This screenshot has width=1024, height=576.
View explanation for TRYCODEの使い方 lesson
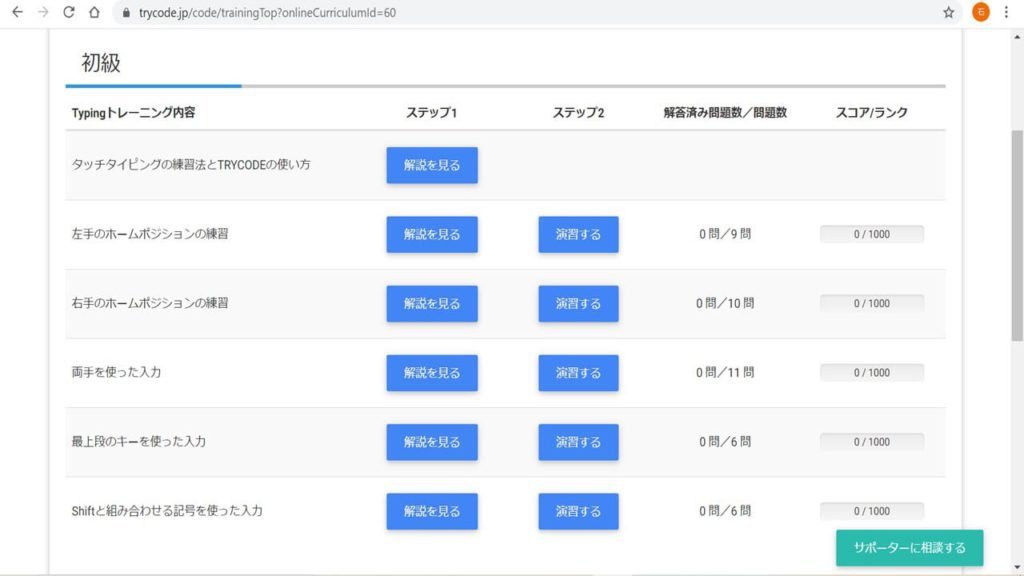click(432, 165)
